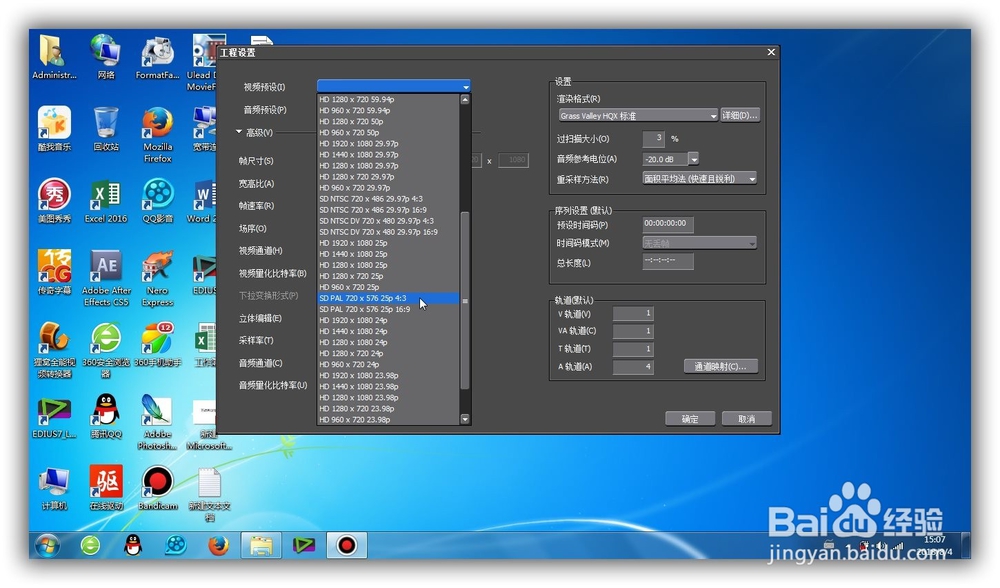Collapse the 高级 section
This screenshot has height=588, width=1000.
(x=239, y=131)
